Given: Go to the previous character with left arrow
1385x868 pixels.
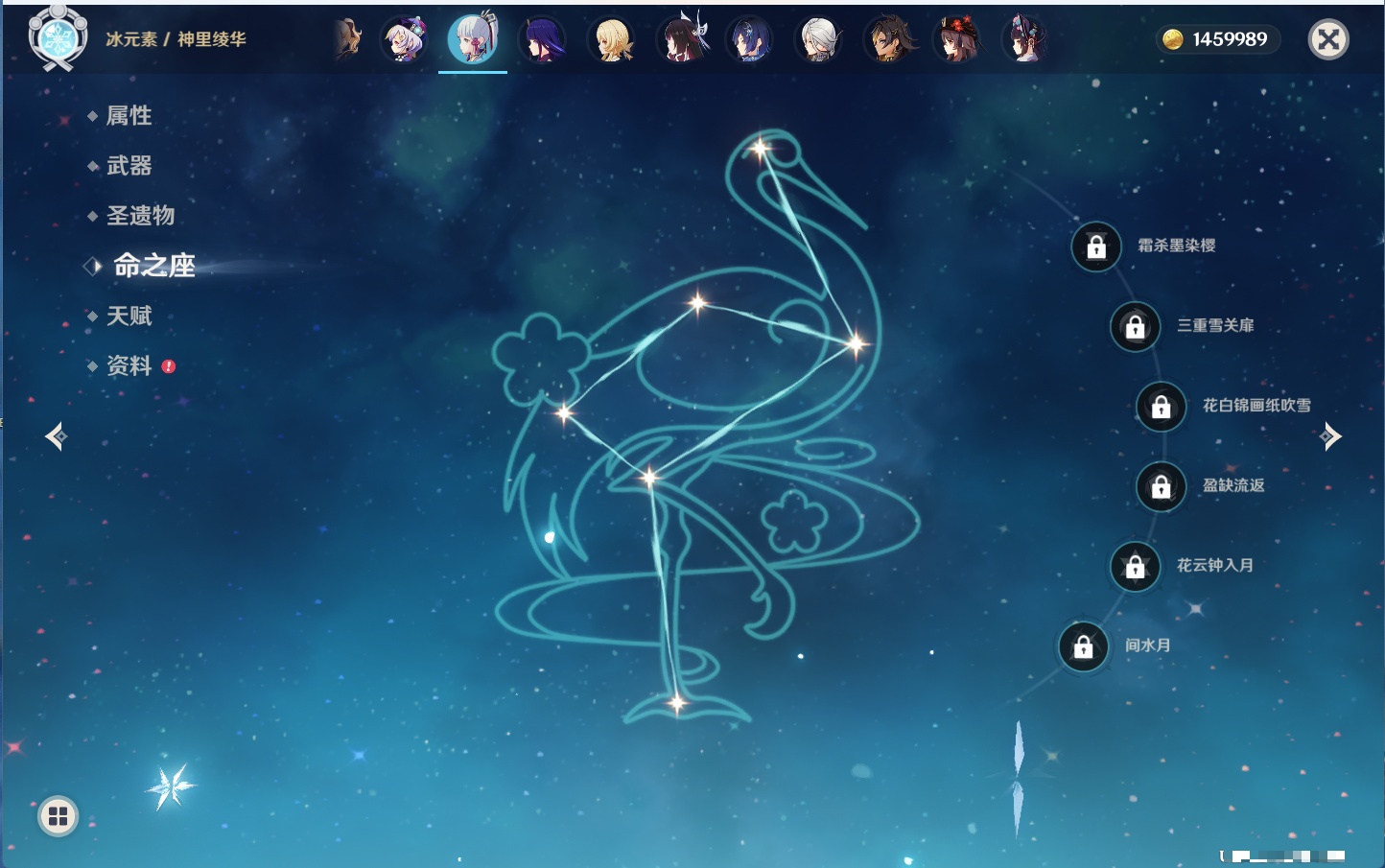Looking at the screenshot, I should (x=56, y=436).
